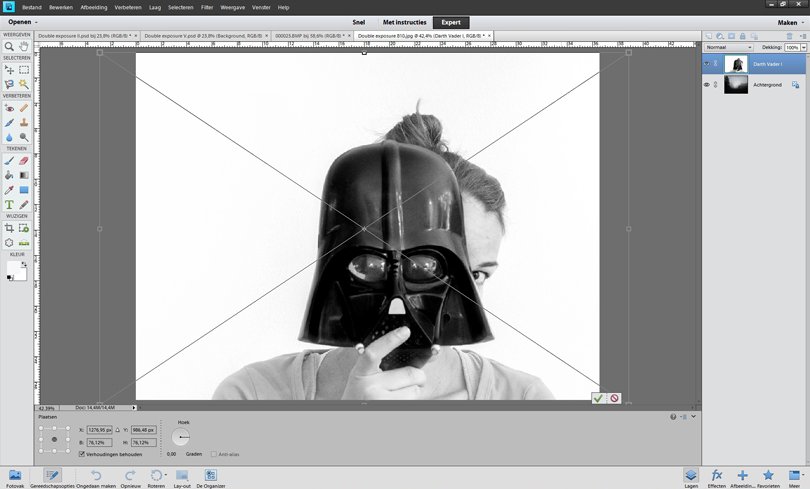810x489 pixels.
Task: Toggle the link icon of Darth Vader I layer
Action: (x=715, y=64)
